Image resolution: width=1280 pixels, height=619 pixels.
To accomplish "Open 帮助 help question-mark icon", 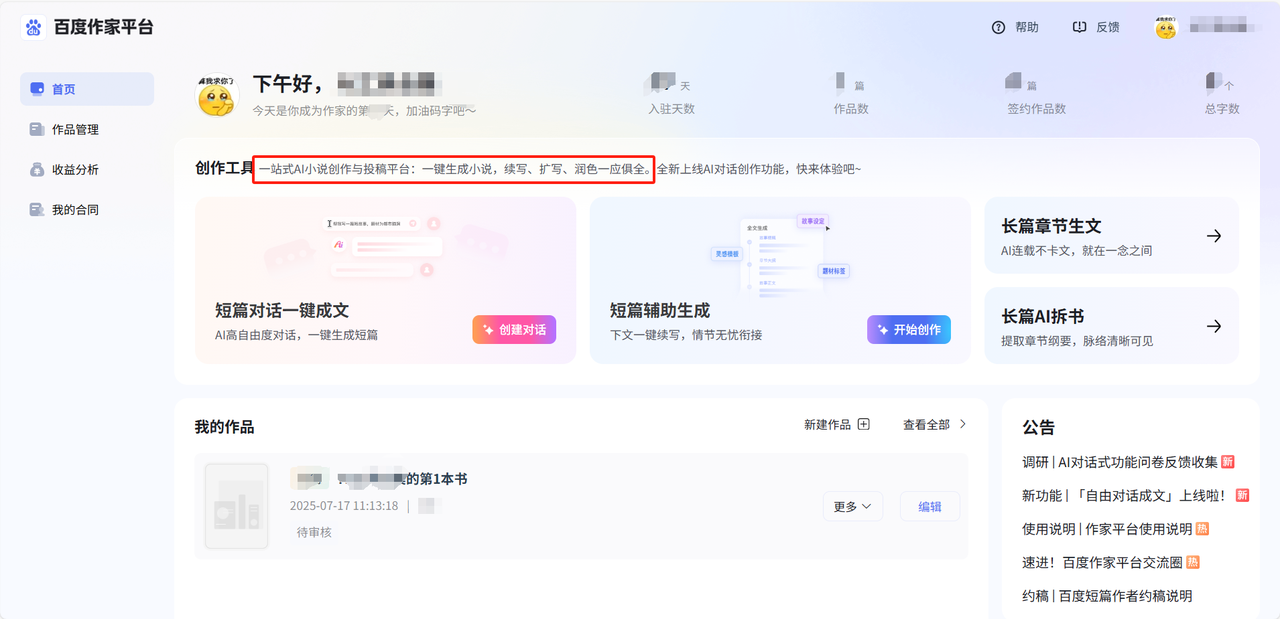I will 998,27.
